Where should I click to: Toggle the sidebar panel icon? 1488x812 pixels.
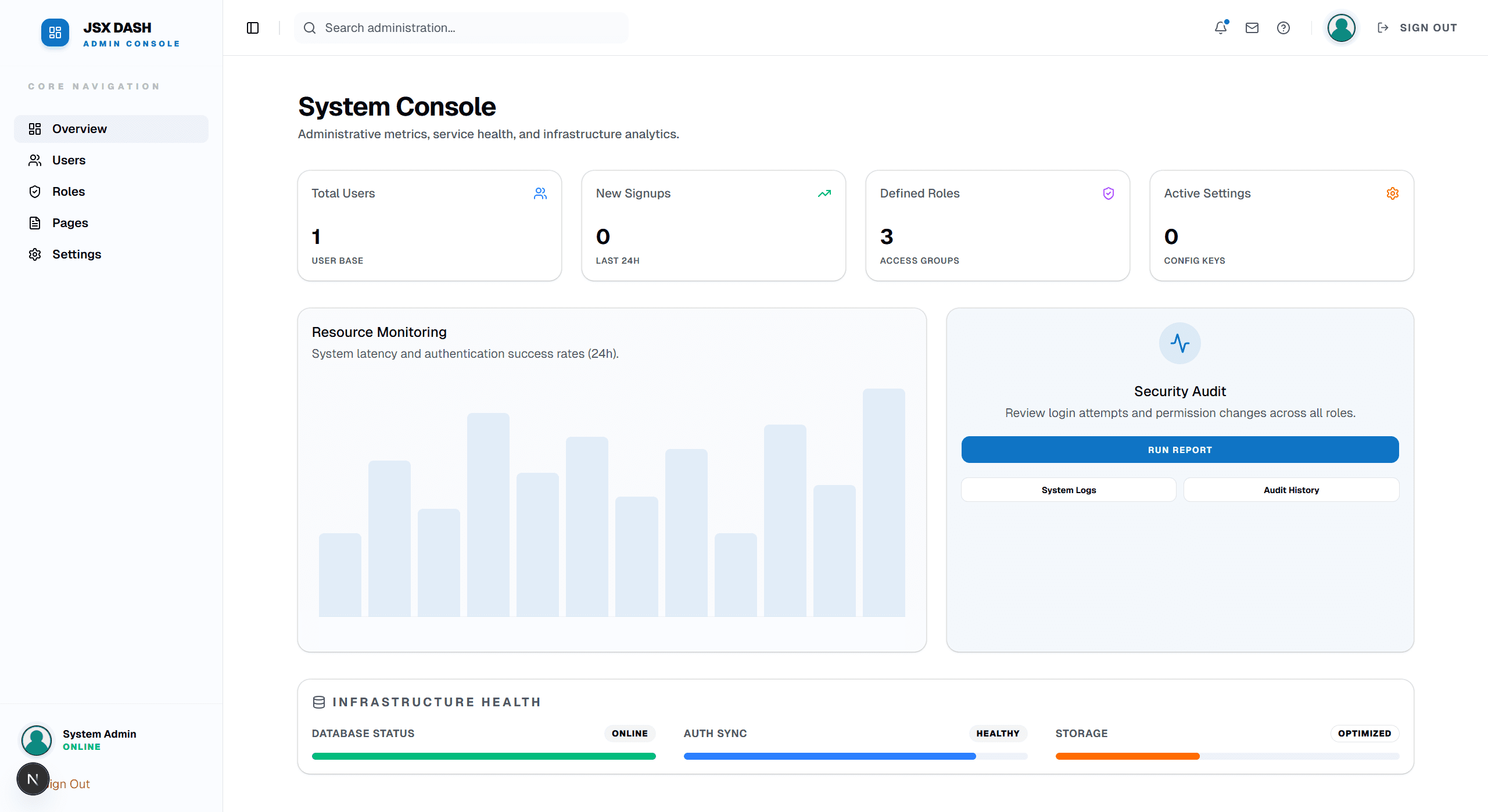pos(253,28)
